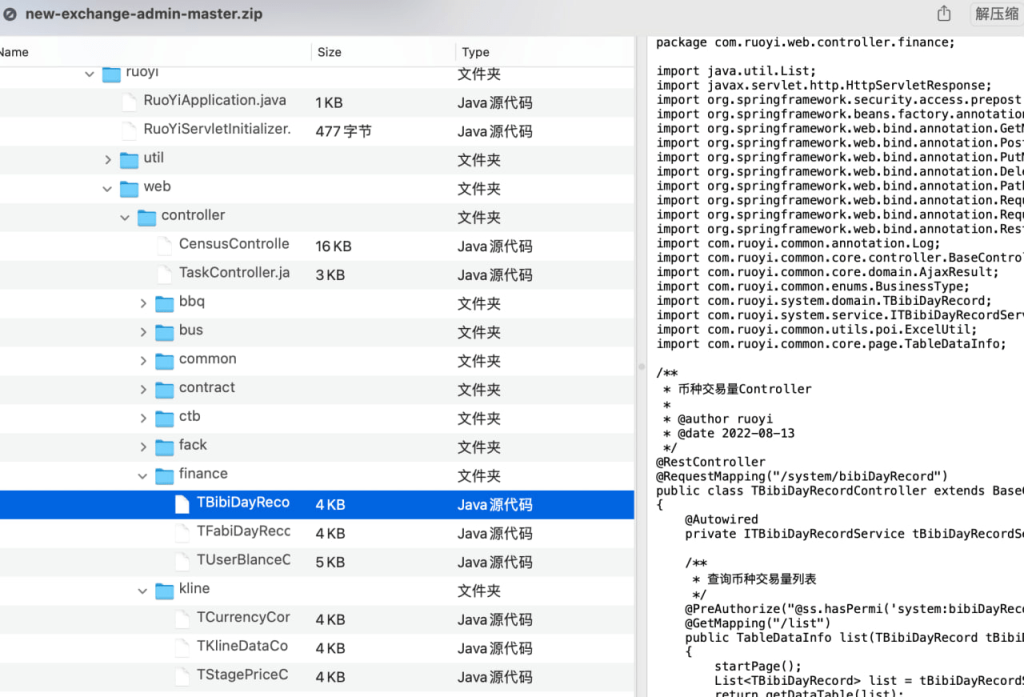Click the RuoYiApplication.java file icon
This screenshot has width=1024, height=697.
click(127, 101)
